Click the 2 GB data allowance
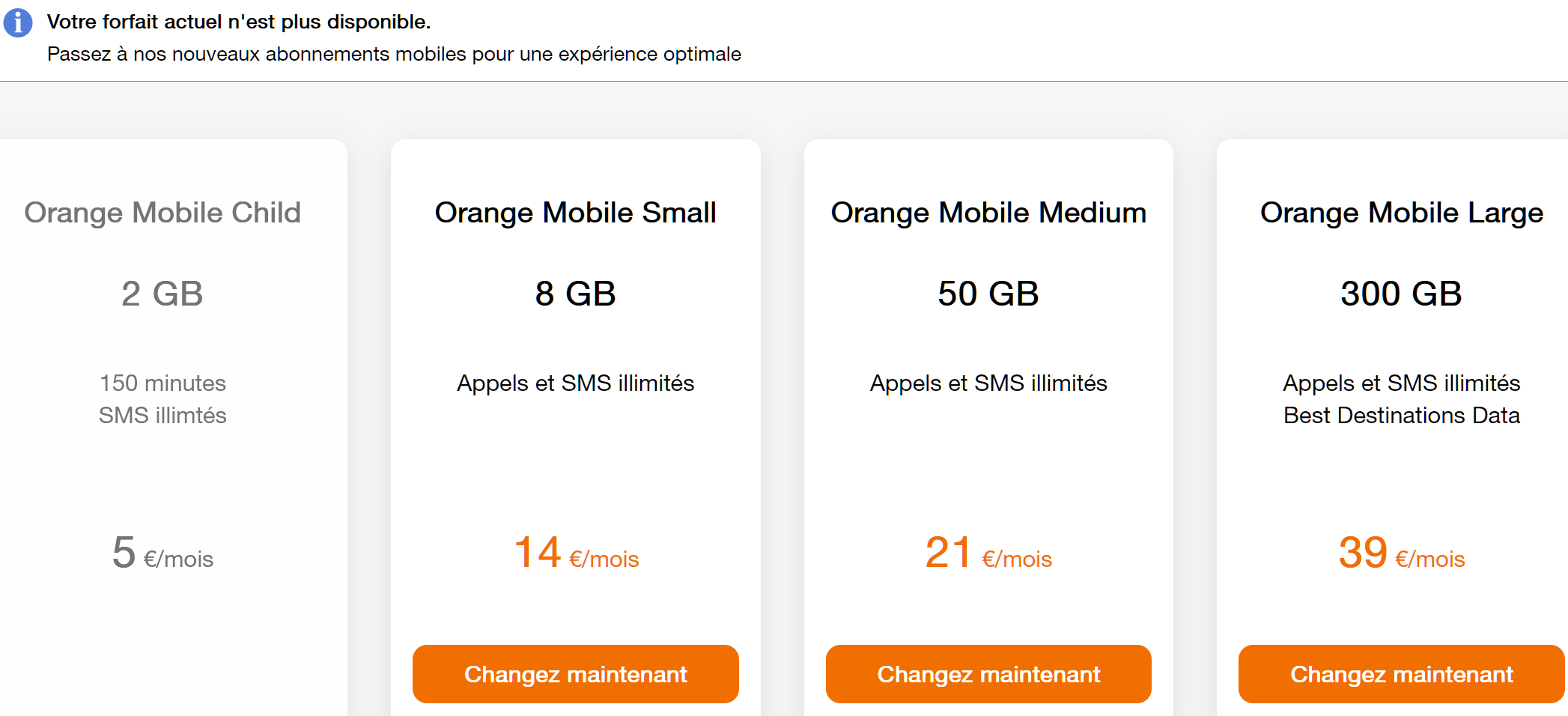This screenshot has height=716, width=1568. pyautogui.click(x=162, y=294)
